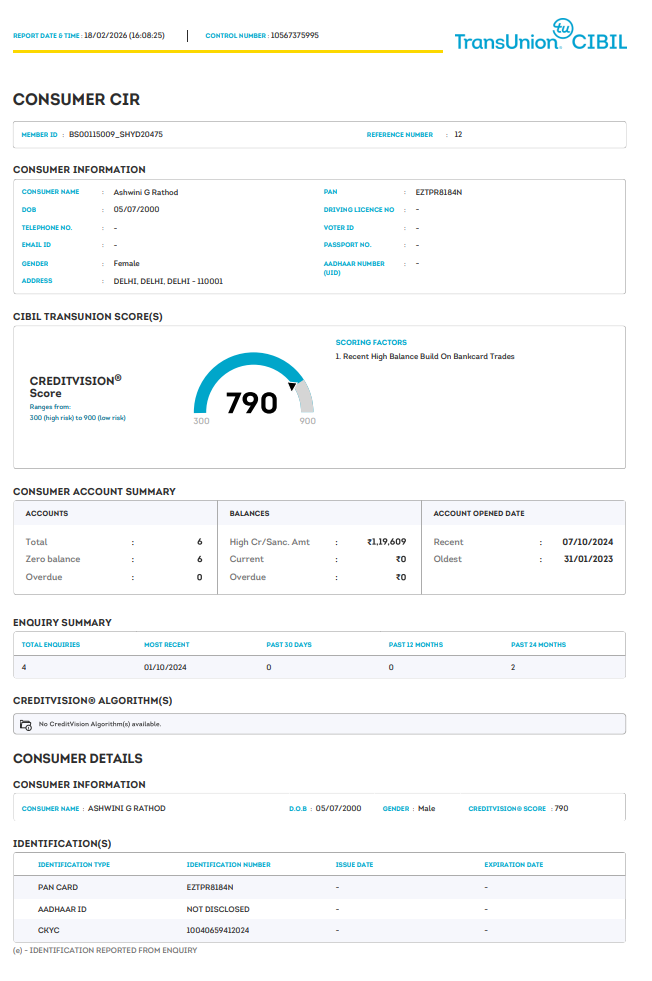Select consumer name Ashwini G Rathod
652x981 pixels.
(146, 192)
